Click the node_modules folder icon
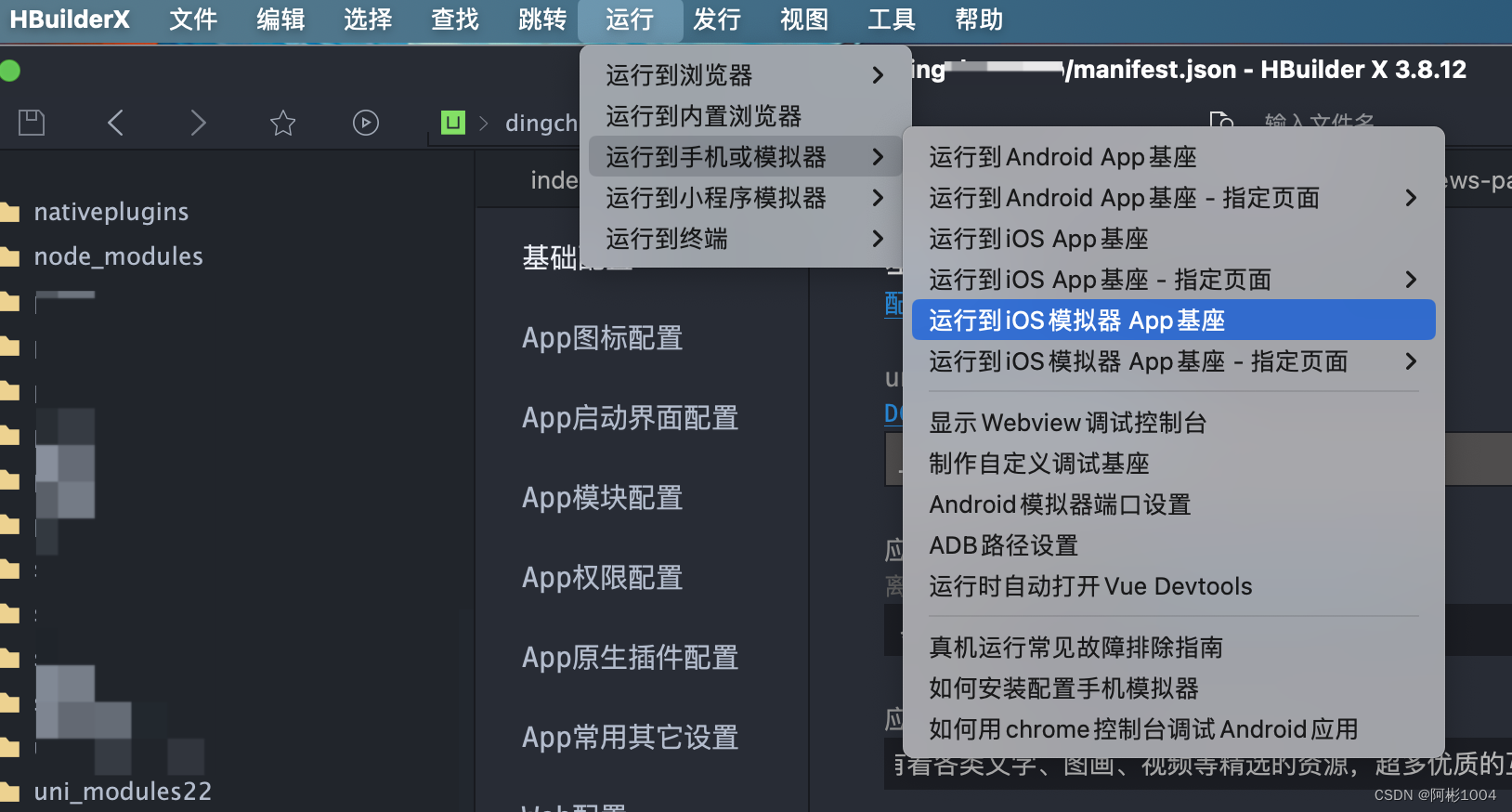Viewport: 1512px width, 812px height. click(x=9, y=257)
